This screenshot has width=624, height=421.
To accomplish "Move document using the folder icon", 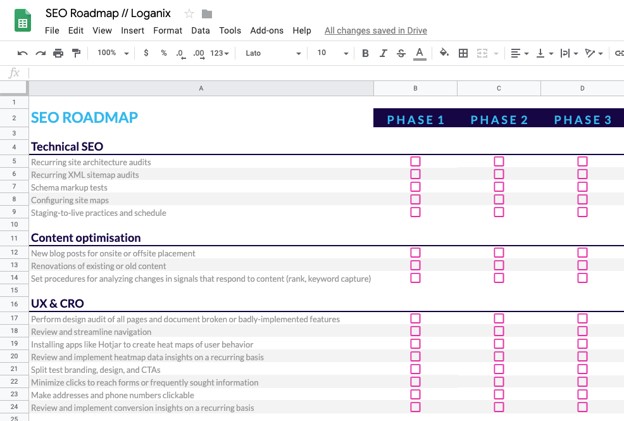I will 207,14.
